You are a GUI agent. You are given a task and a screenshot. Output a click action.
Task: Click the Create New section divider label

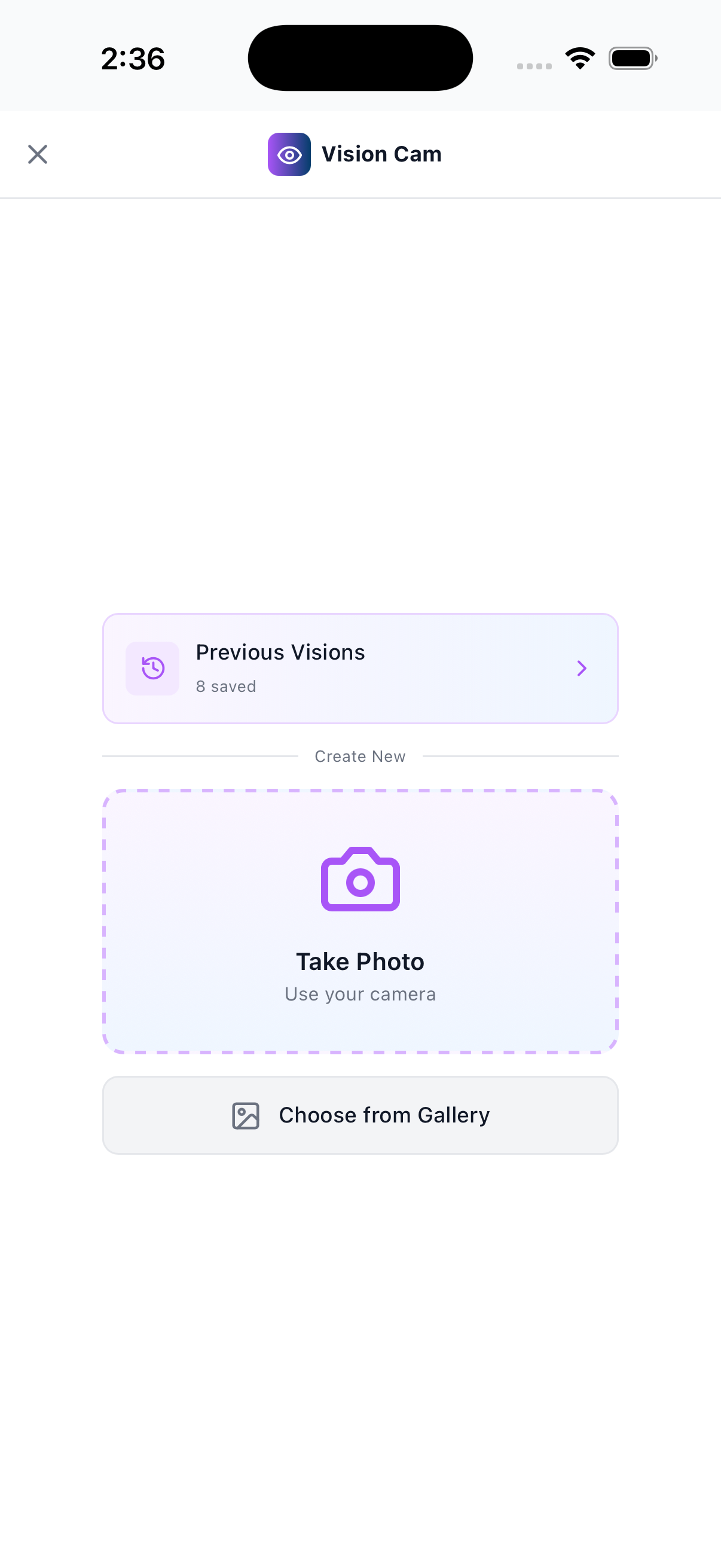(x=359, y=756)
